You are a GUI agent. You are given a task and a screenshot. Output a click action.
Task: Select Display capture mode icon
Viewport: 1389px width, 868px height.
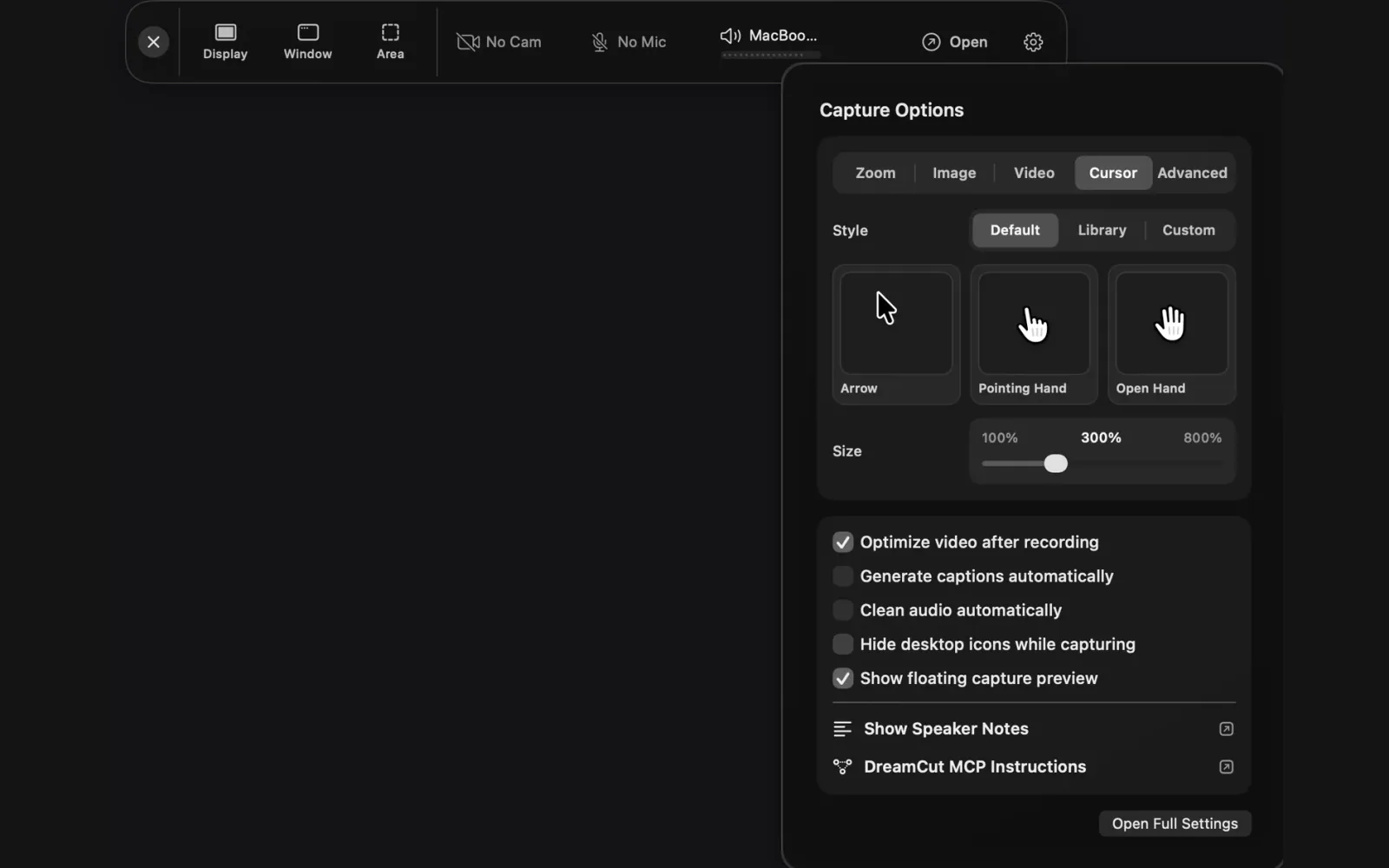pos(226,32)
